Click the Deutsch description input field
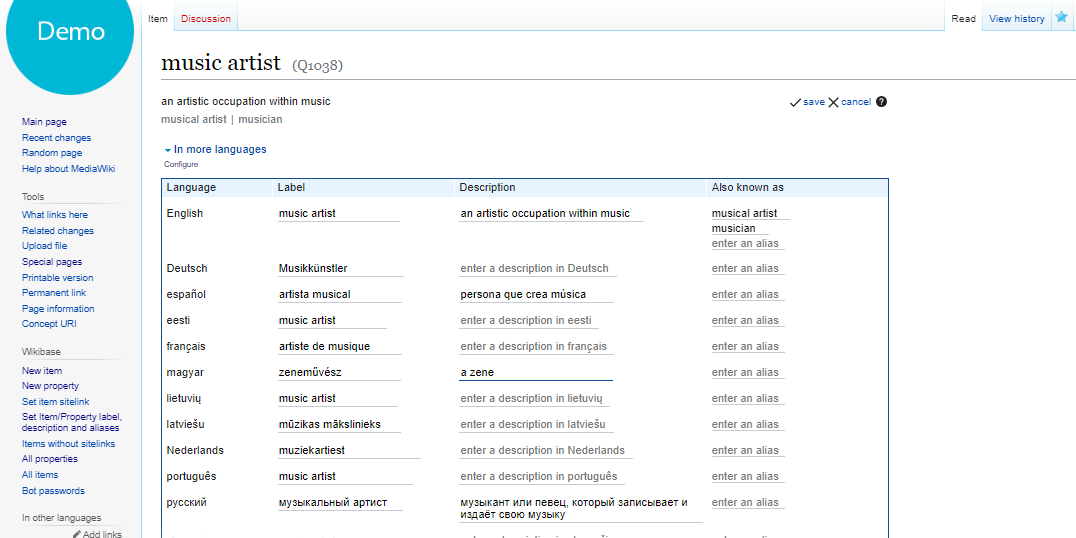 (537, 268)
